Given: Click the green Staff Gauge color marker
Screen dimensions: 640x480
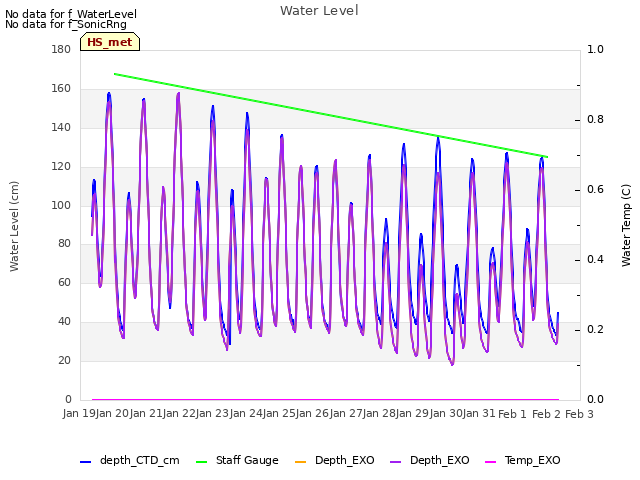Looking at the screenshot, I should pyautogui.click(x=202, y=462).
